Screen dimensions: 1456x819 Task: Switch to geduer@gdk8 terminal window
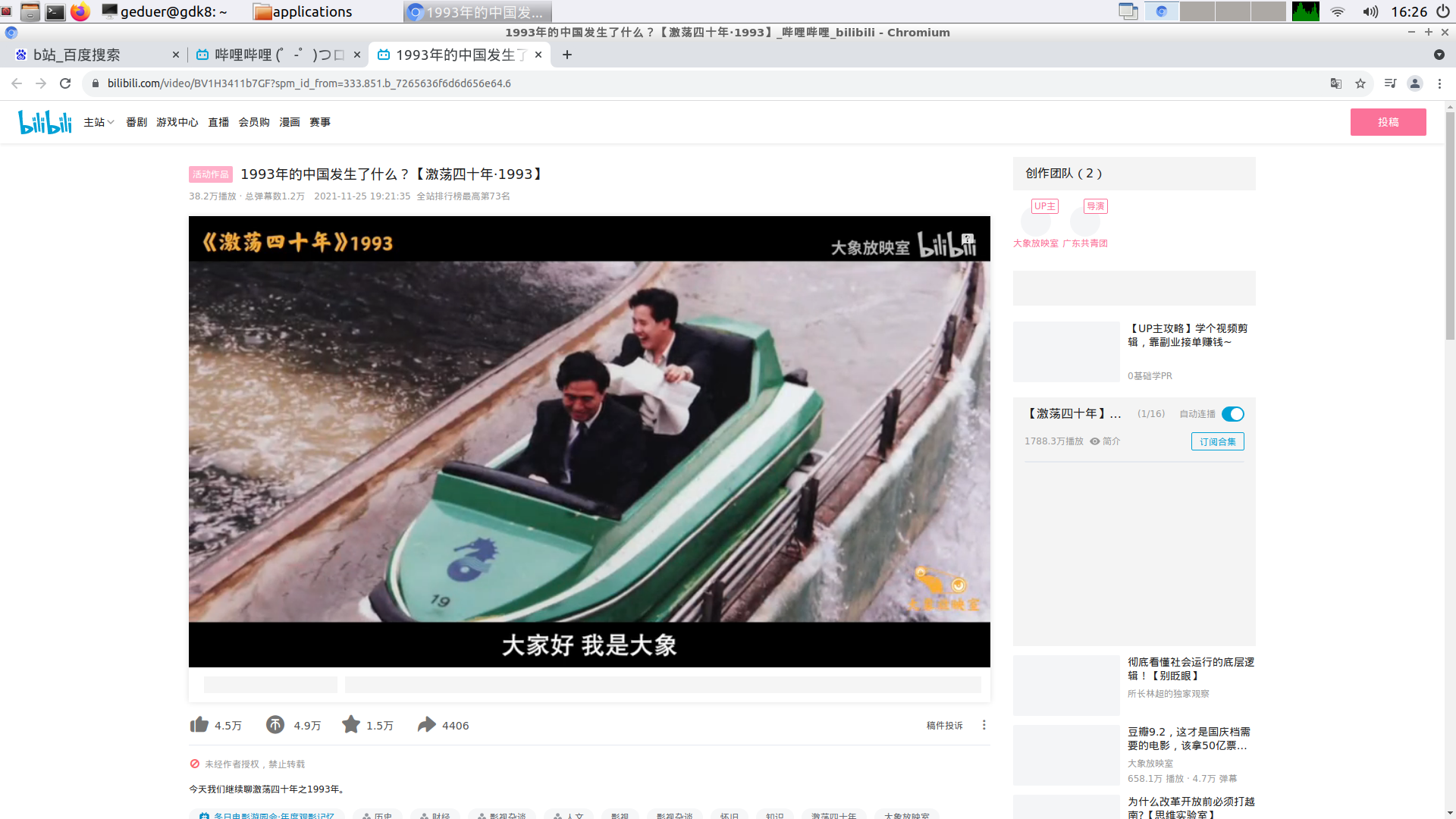(x=165, y=11)
